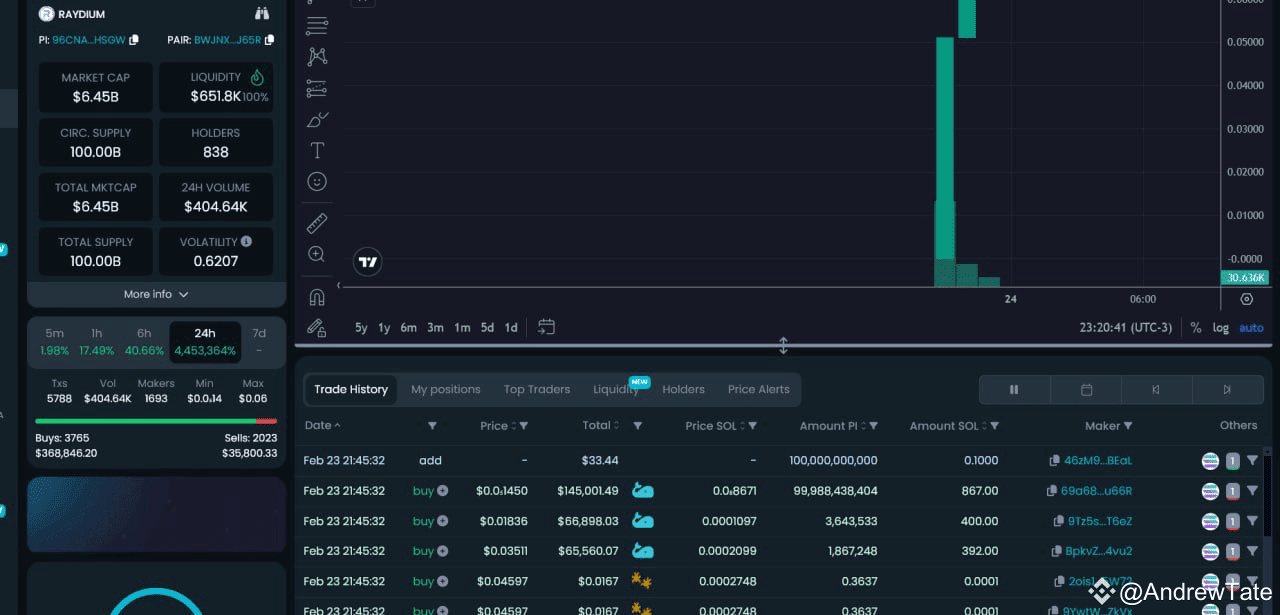
Task: Switch stats period to 6h
Action: click(144, 341)
